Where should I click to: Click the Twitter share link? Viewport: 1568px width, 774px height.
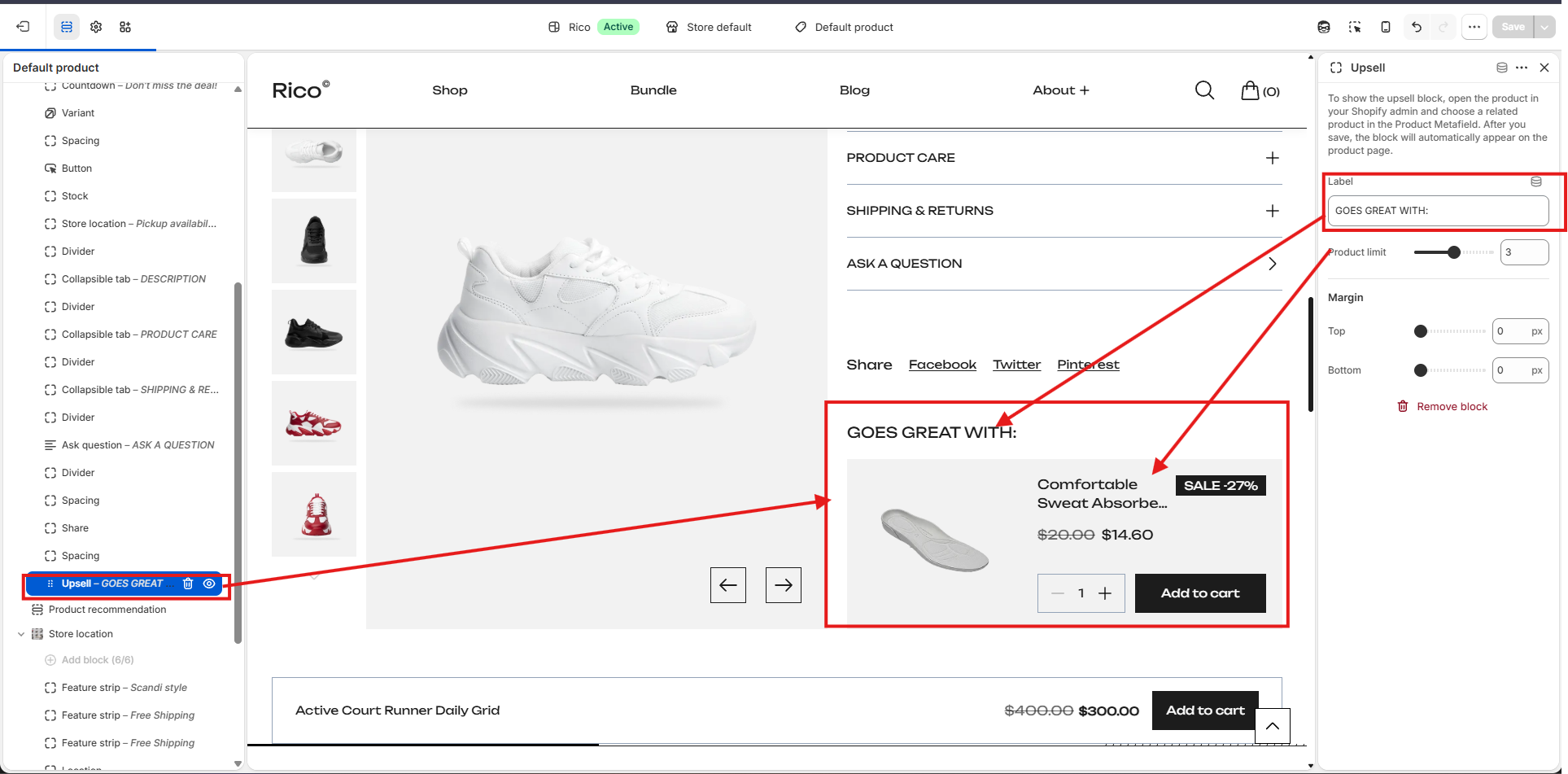1016,365
